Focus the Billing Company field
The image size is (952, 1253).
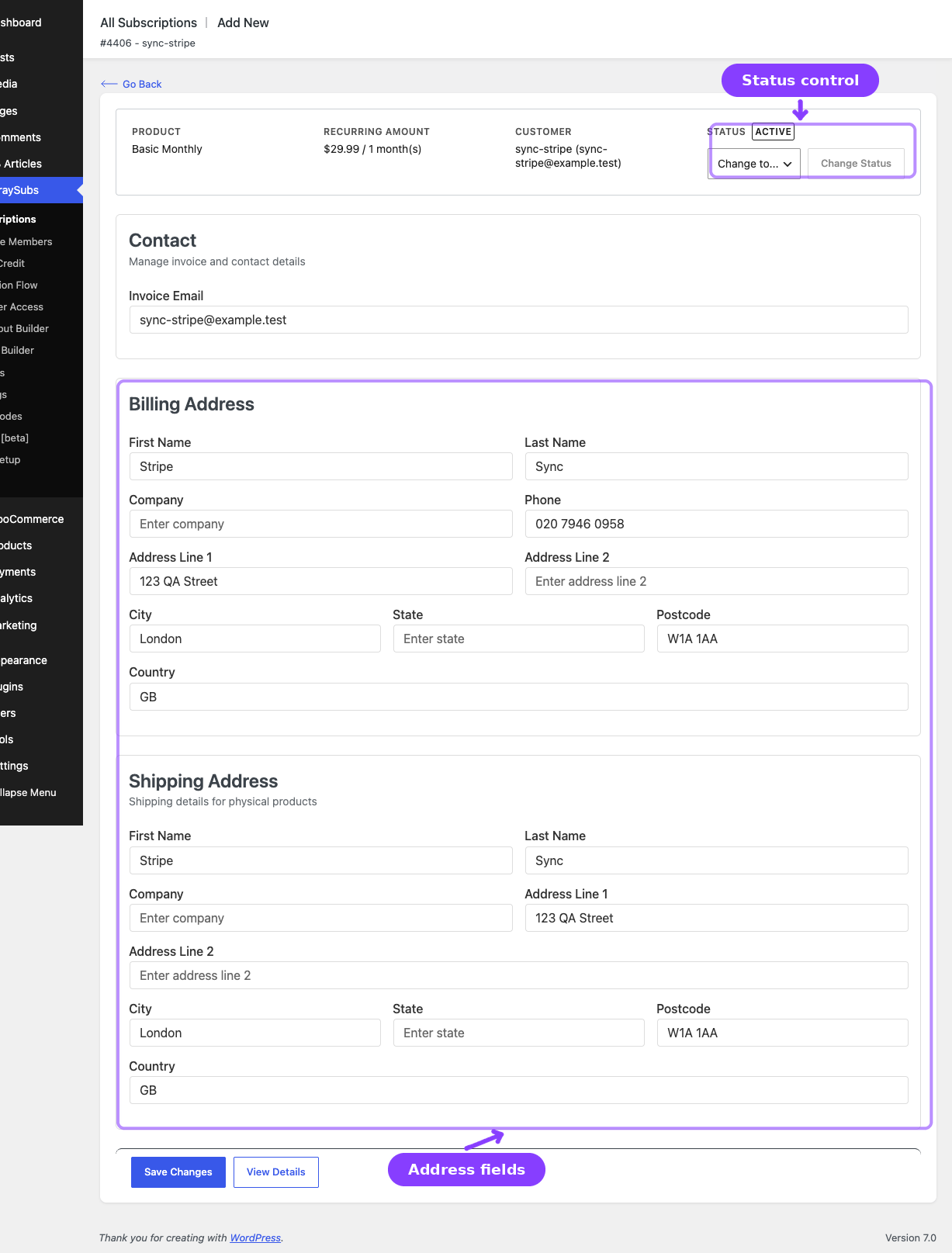pos(320,524)
